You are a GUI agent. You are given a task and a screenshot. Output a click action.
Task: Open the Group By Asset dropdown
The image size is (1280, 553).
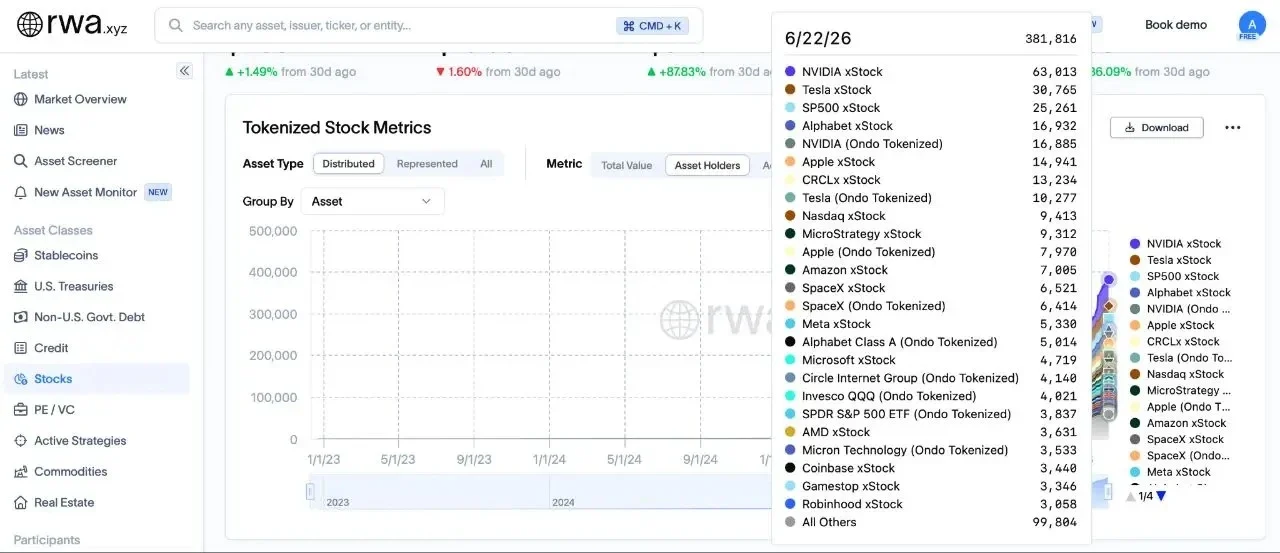tap(372, 201)
